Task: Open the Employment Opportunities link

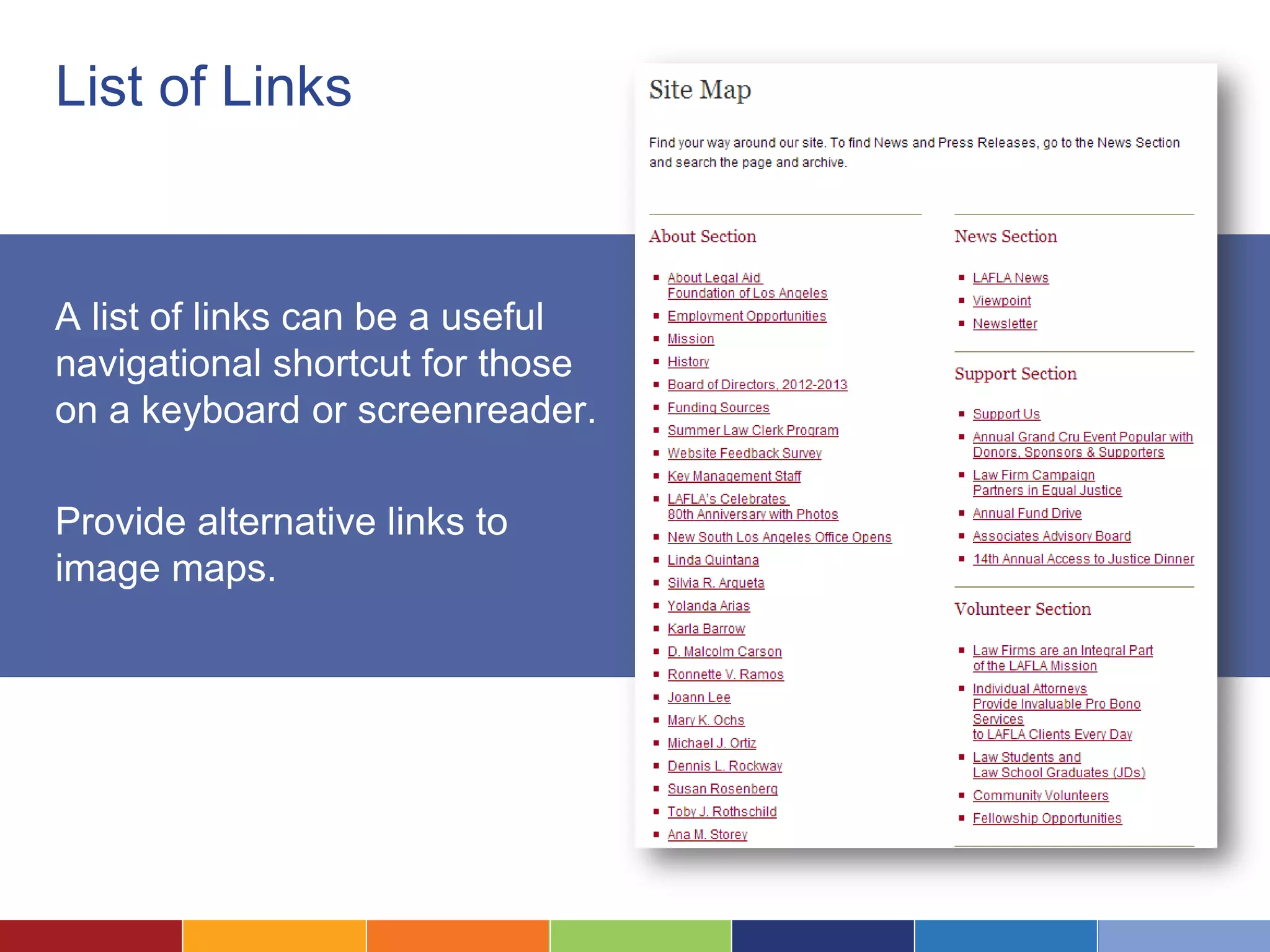Action: pyautogui.click(x=747, y=316)
